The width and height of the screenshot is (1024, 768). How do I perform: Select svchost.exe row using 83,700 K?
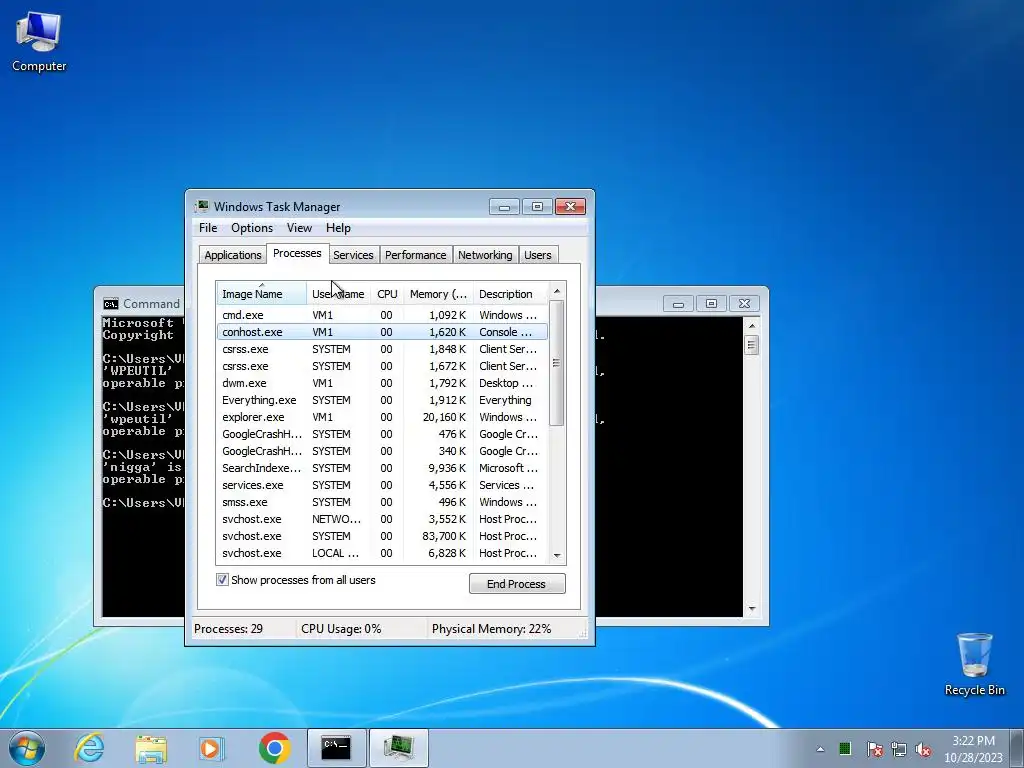tap(382, 536)
